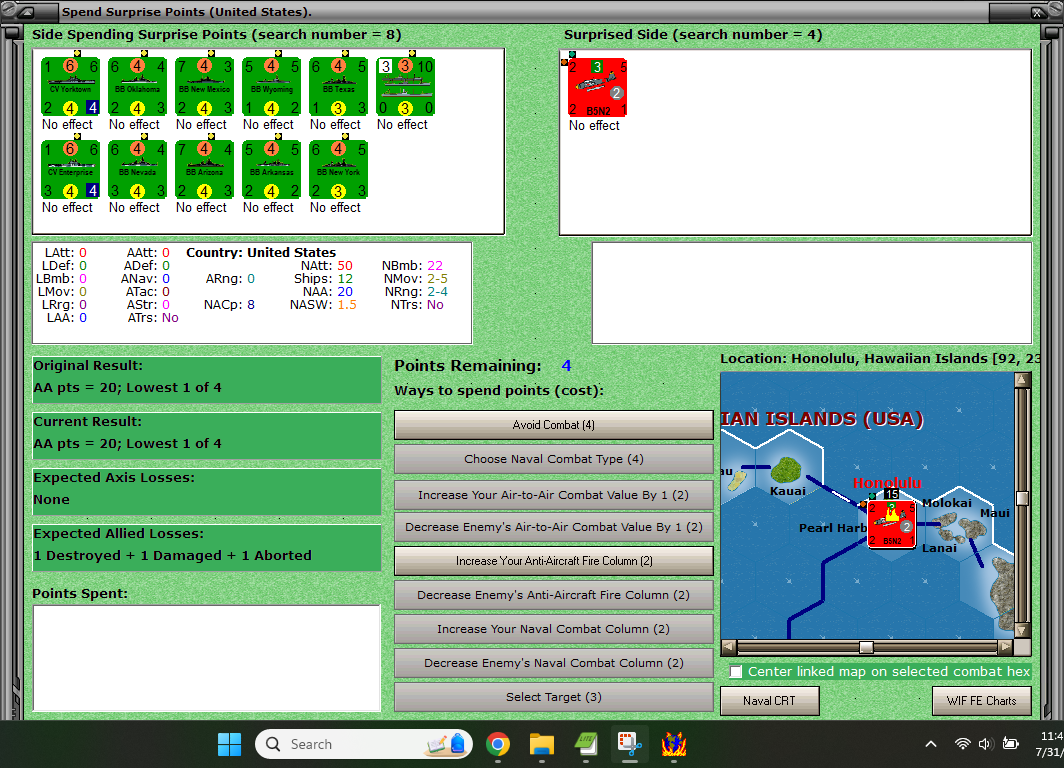Click the map scroll-left arrow
The width and height of the screenshot is (1064, 768).
[x=728, y=647]
